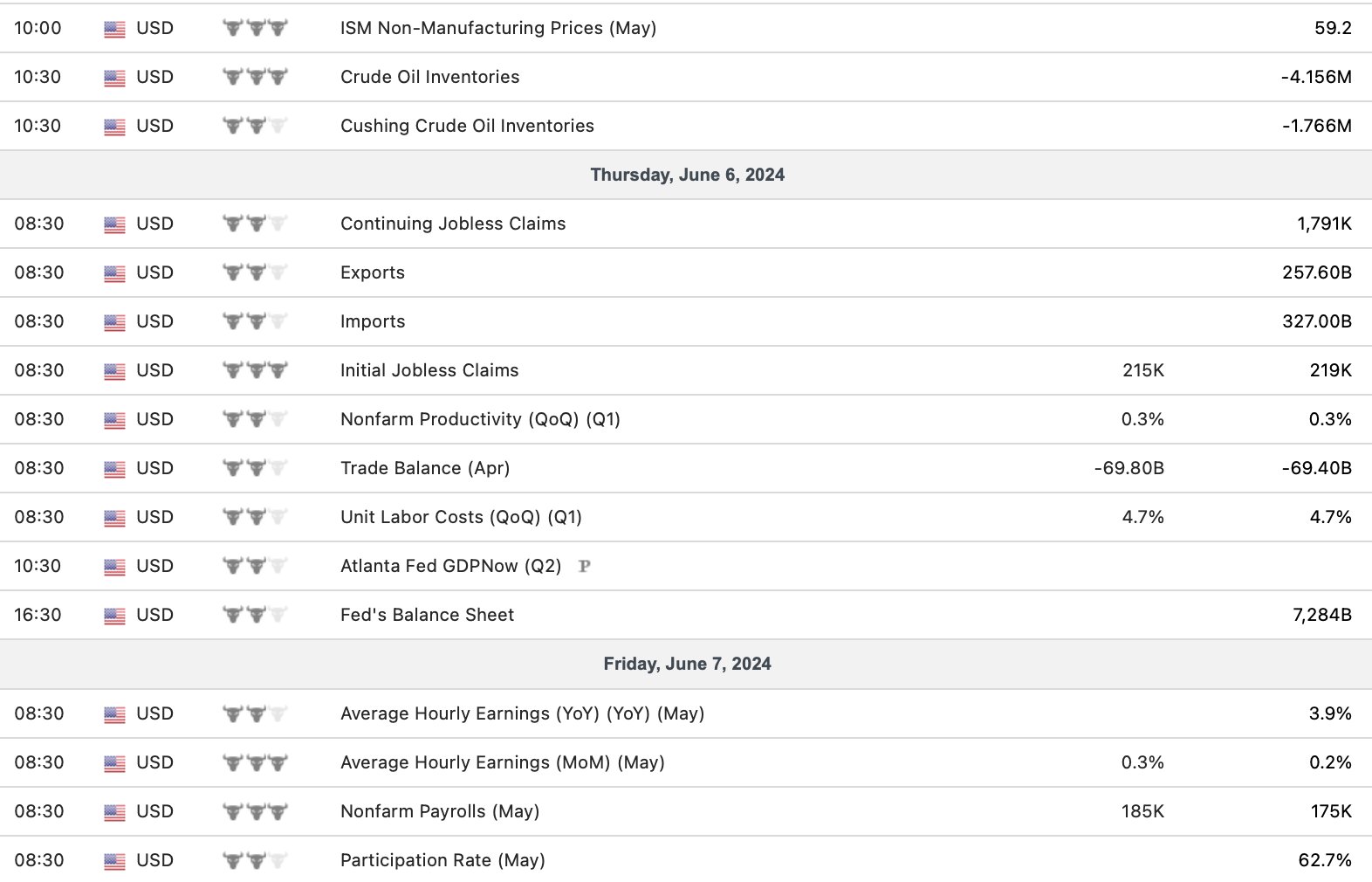Screen dimensions: 1372x882
Task: Click the 7,284B previous value for Fed's Balance Sheet
Action: (1321, 615)
